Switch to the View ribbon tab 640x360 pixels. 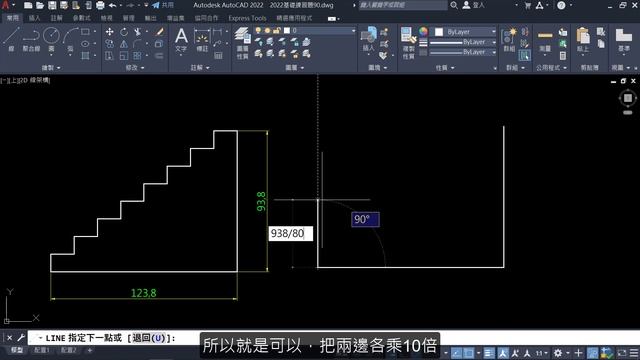106,18
